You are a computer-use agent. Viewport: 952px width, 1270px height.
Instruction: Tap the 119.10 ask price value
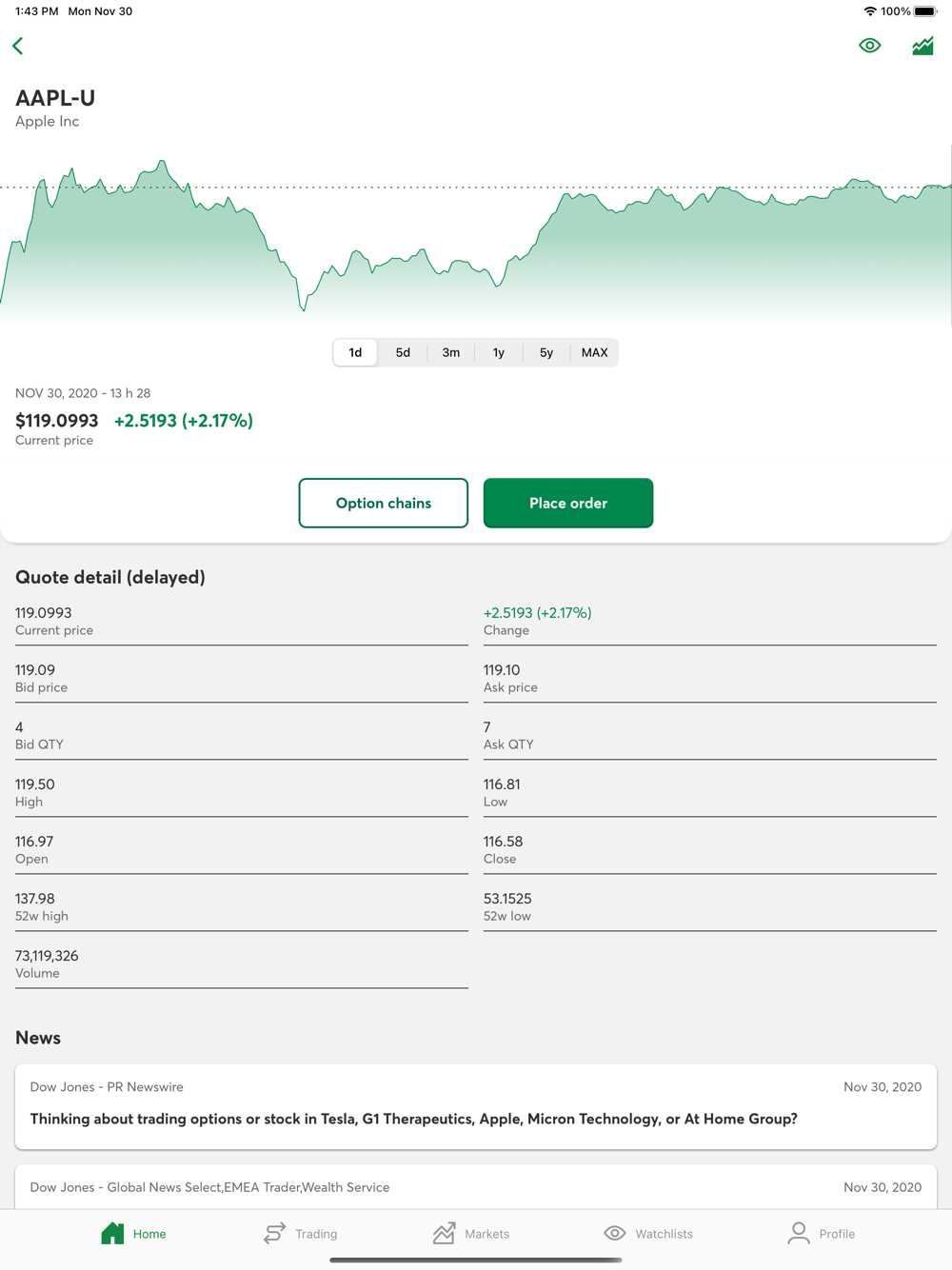click(x=502, y=670)
